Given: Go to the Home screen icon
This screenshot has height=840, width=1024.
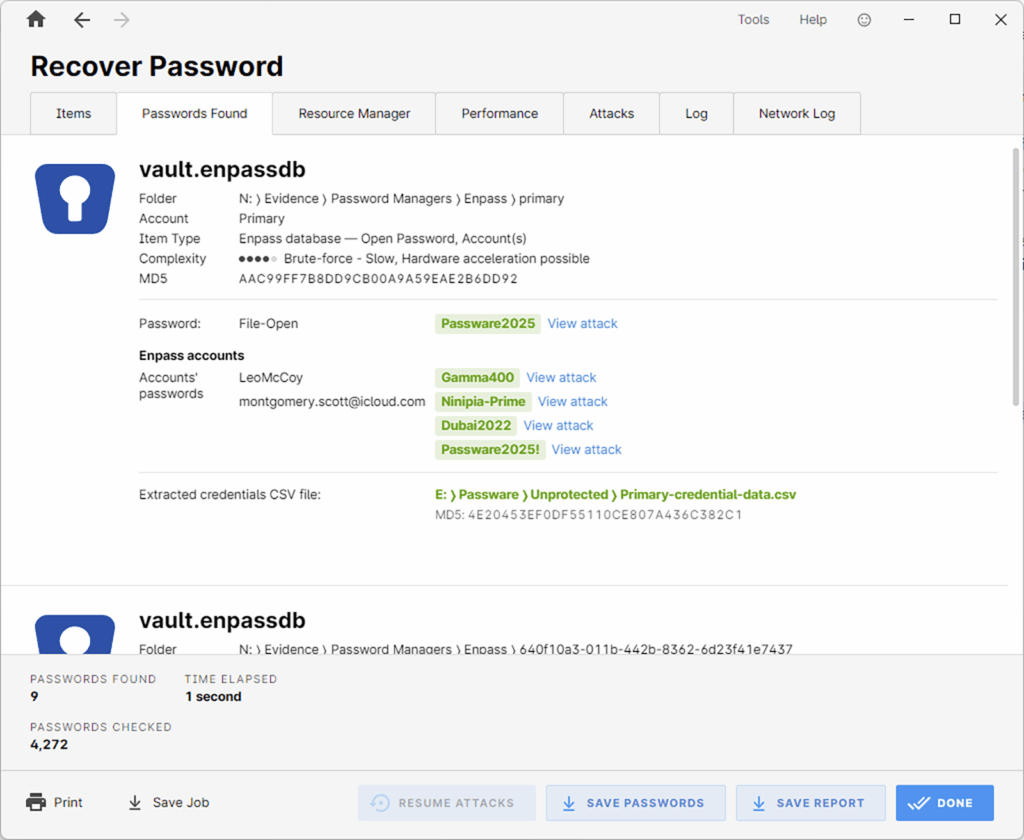Looking at the screenshot, I should tap(36, 20).
